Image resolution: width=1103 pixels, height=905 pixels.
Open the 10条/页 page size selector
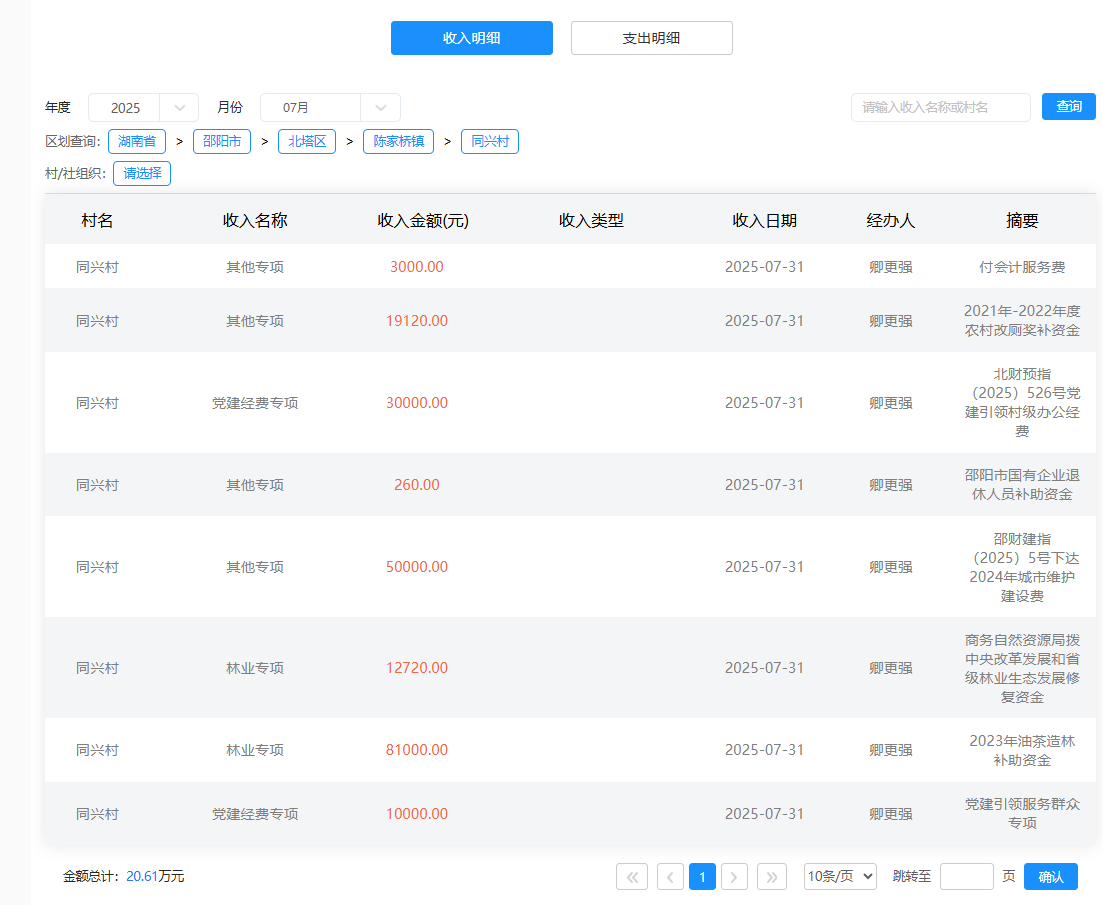click(840, 877)
